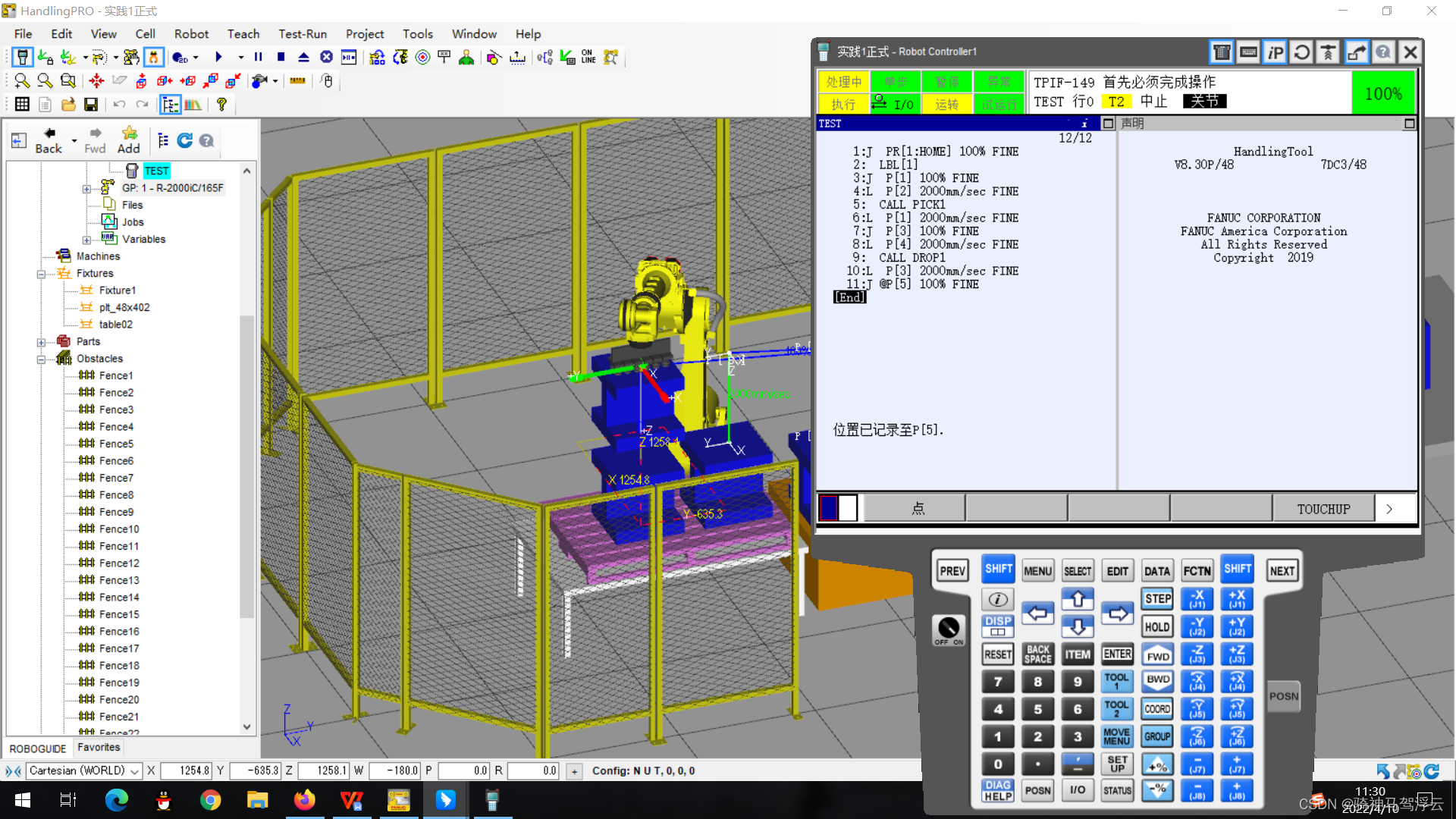Switch to the Favorites tab
Image resolution: width=1456 pixels, height=819 pixels.
click(99, 748)
